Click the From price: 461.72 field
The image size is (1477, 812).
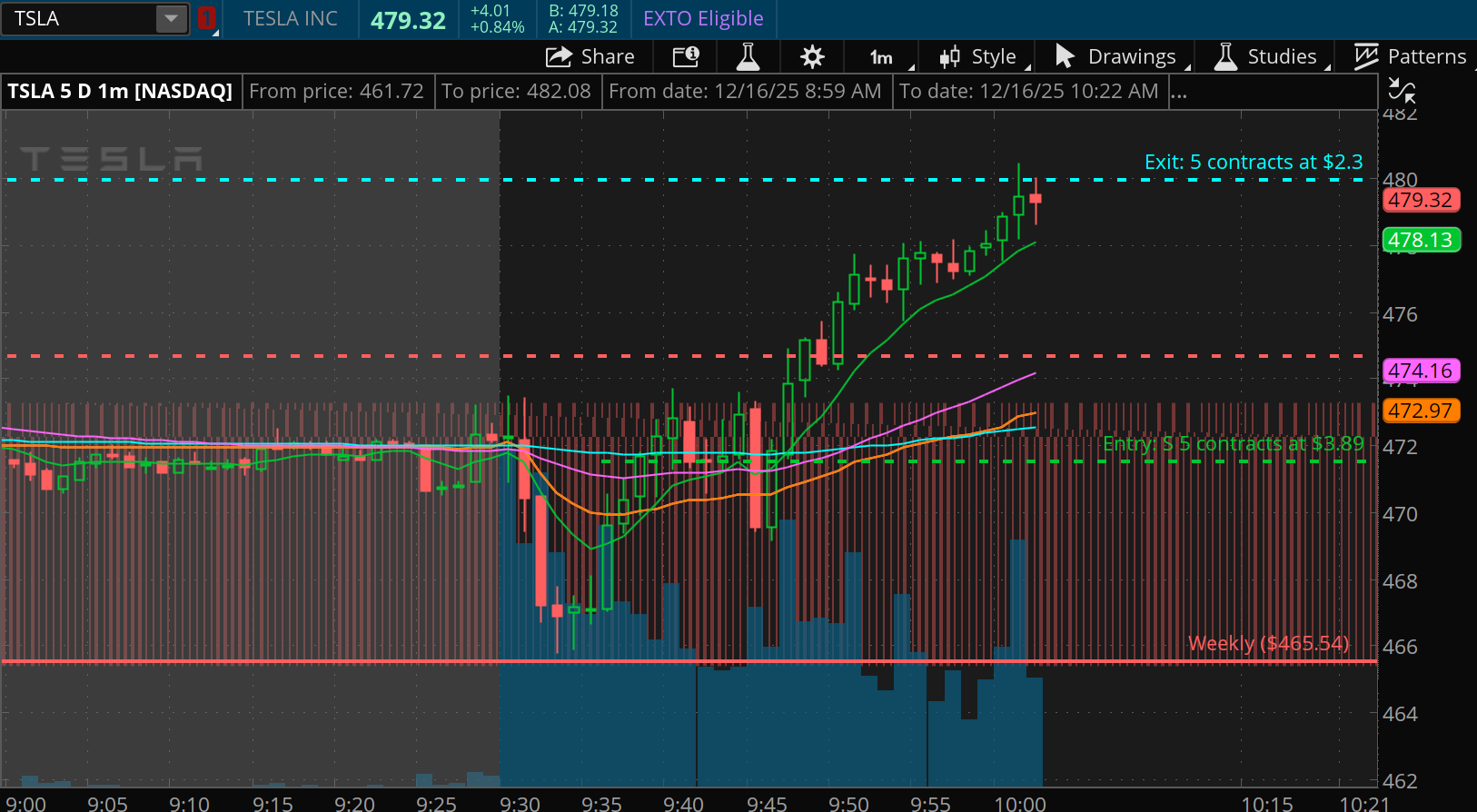(x=336, y=92)
